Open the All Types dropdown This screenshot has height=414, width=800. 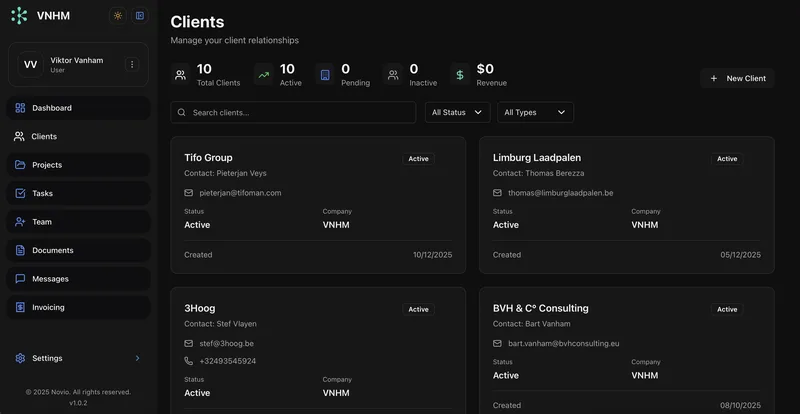[535, 112]
